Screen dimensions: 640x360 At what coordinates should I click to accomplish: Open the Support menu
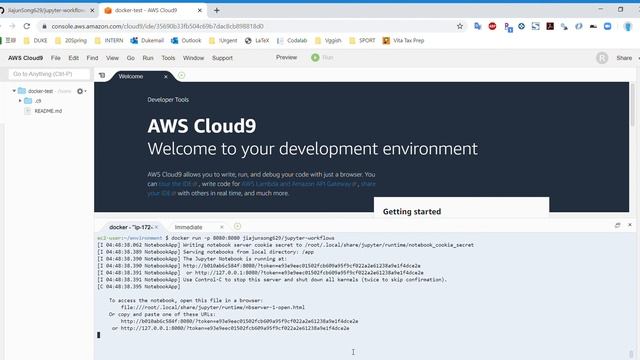pyautogui.click(x=222, y=58)
